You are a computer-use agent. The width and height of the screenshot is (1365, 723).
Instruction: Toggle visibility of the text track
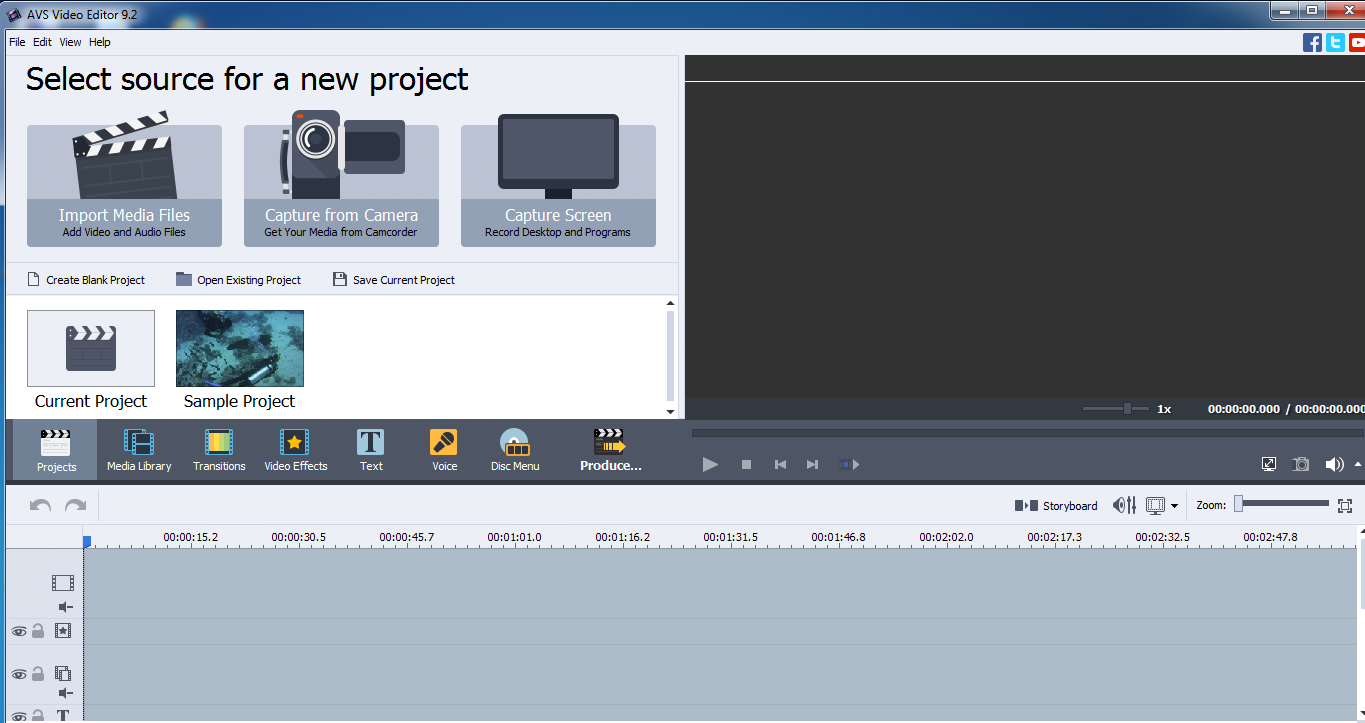(18, 716)
